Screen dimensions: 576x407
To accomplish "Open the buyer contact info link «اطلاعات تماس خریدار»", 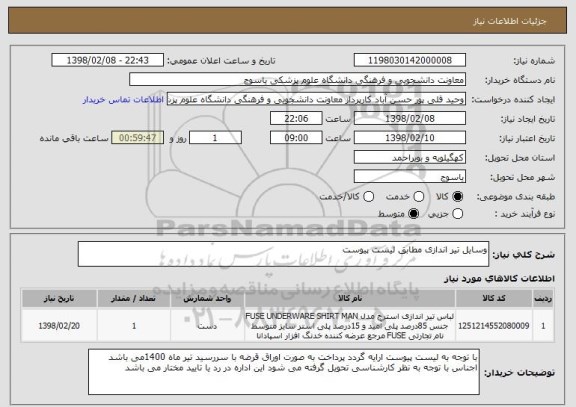I will click(123, 100).
